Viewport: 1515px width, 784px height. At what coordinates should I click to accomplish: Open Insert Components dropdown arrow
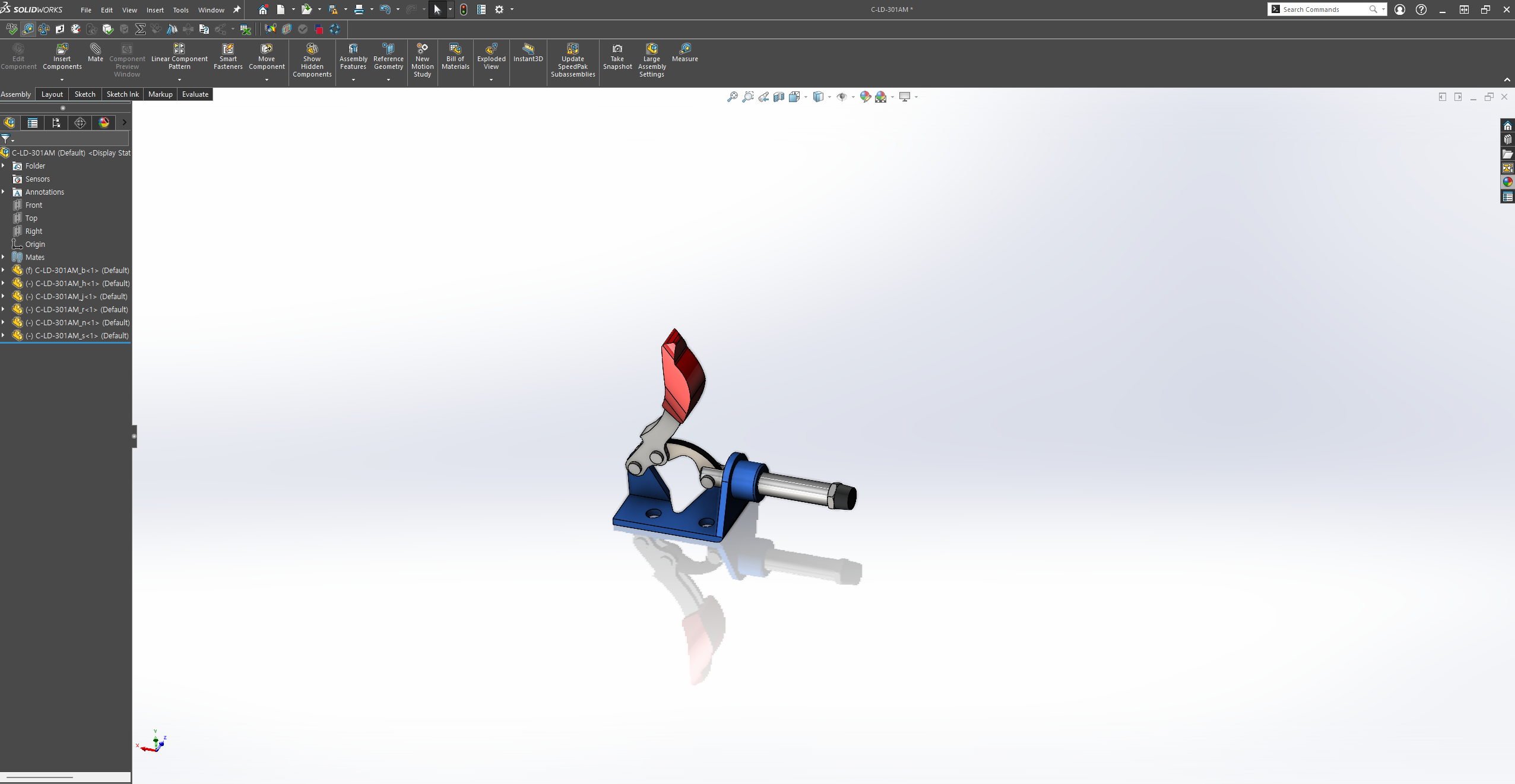(62, 80)
